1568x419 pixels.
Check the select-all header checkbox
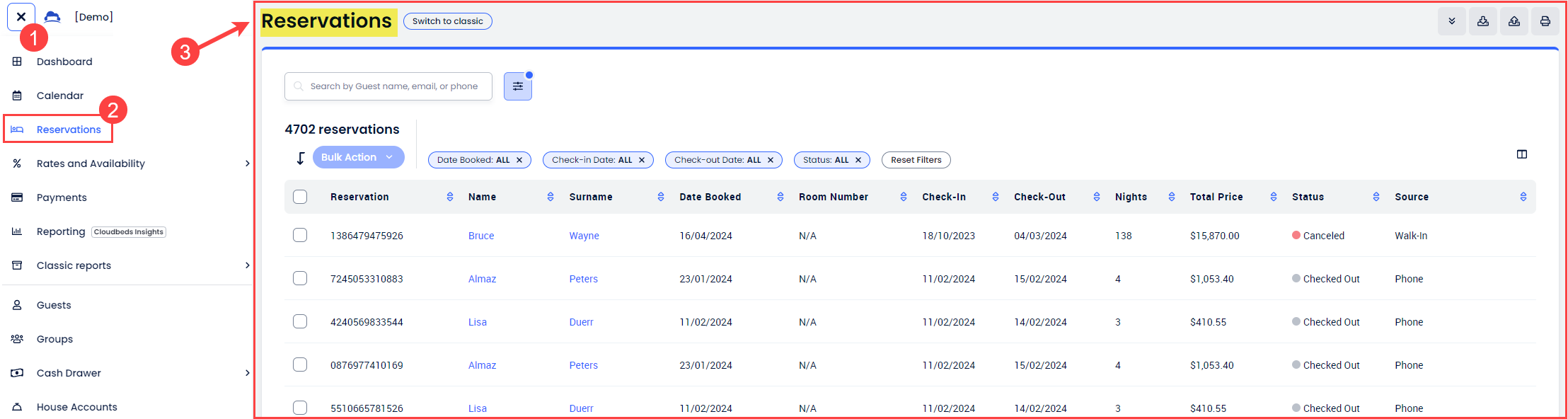coord(300,197)
